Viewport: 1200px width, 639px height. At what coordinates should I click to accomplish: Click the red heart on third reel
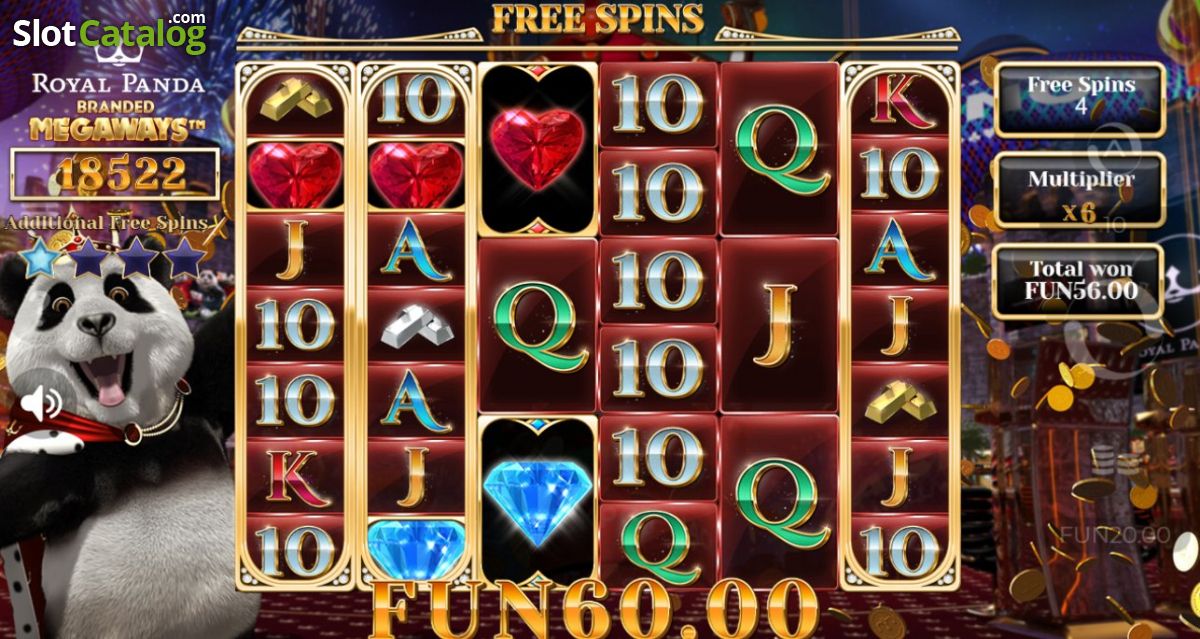tap(539, 148)
